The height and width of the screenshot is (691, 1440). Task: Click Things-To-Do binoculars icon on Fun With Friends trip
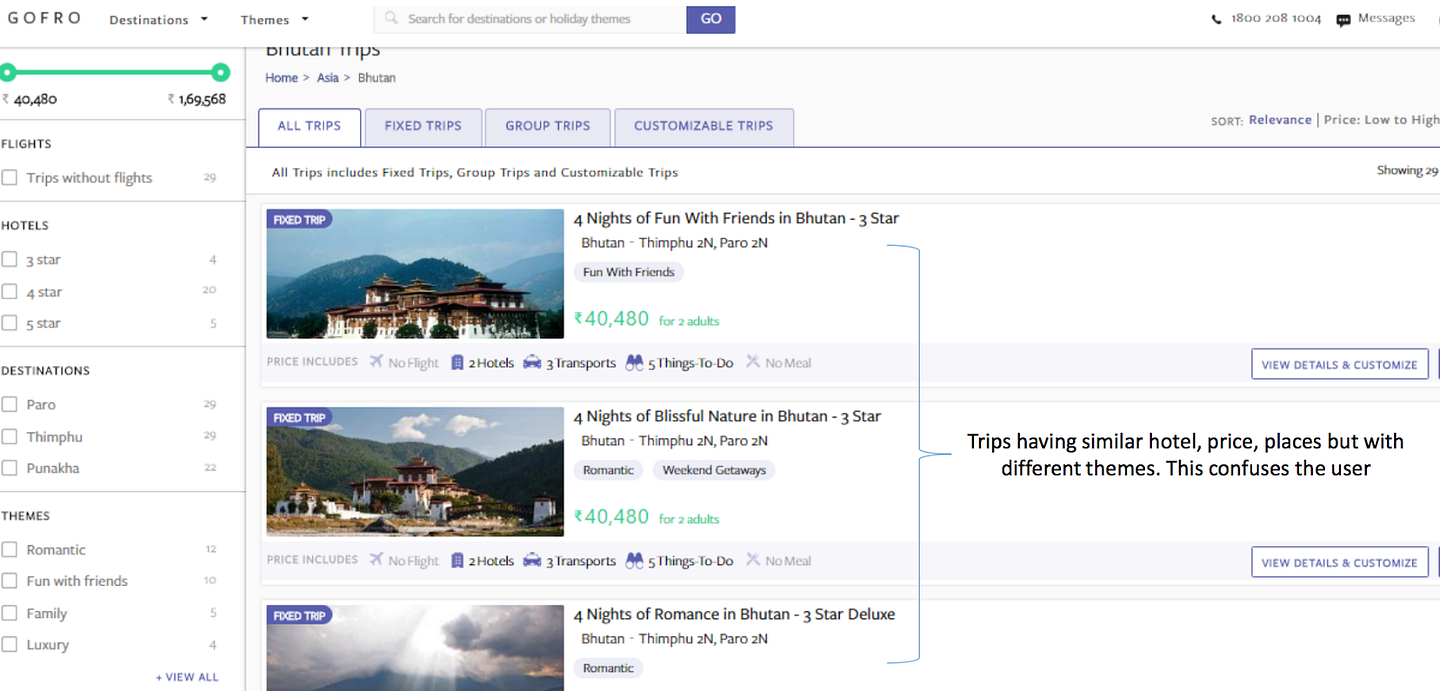pyautogui.click(x=634, y=362)
